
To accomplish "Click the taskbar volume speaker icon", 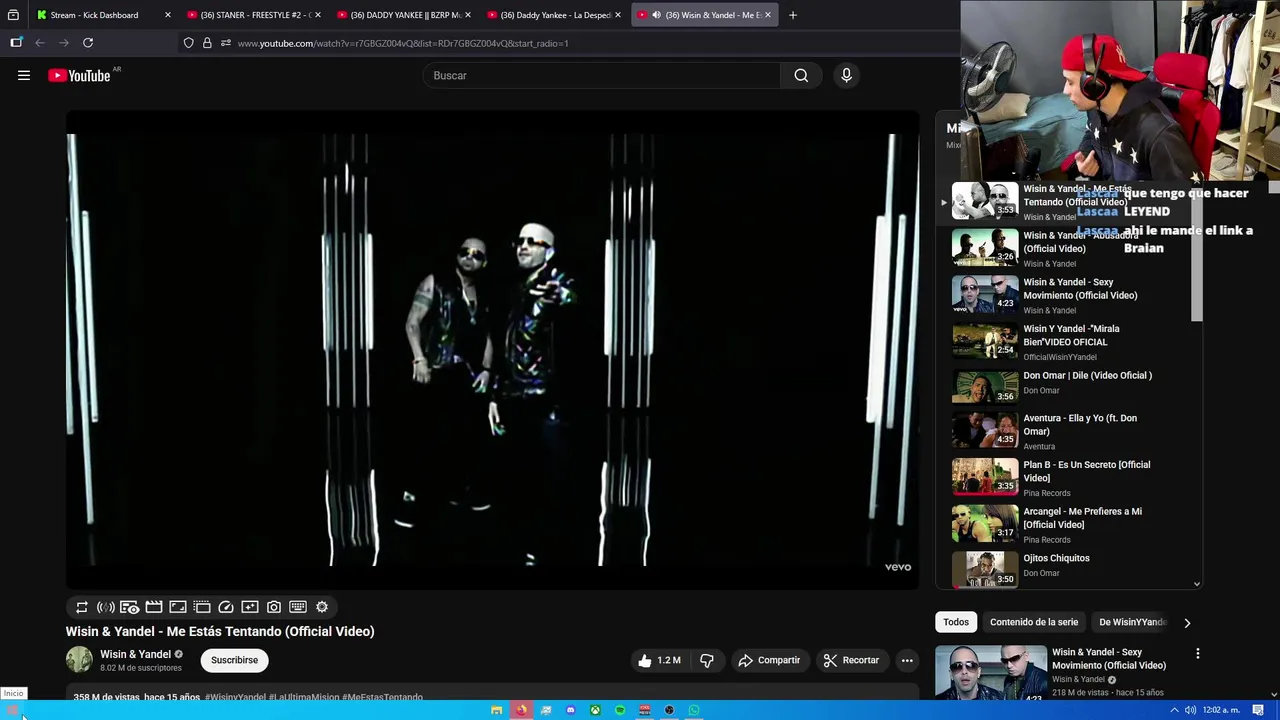I will (x=1190, y=710).
